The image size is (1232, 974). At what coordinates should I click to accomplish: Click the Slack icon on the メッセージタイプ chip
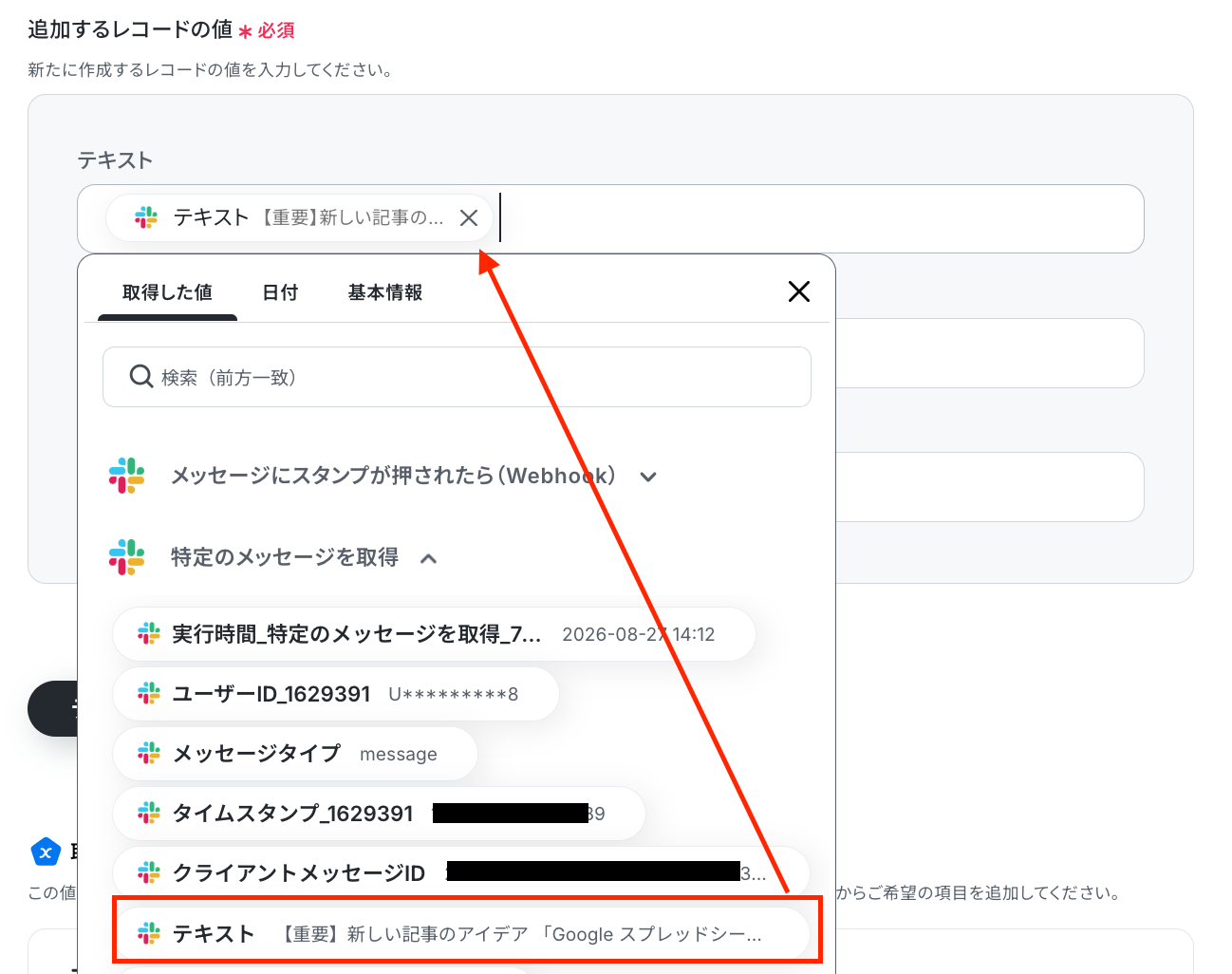[149, 754]
